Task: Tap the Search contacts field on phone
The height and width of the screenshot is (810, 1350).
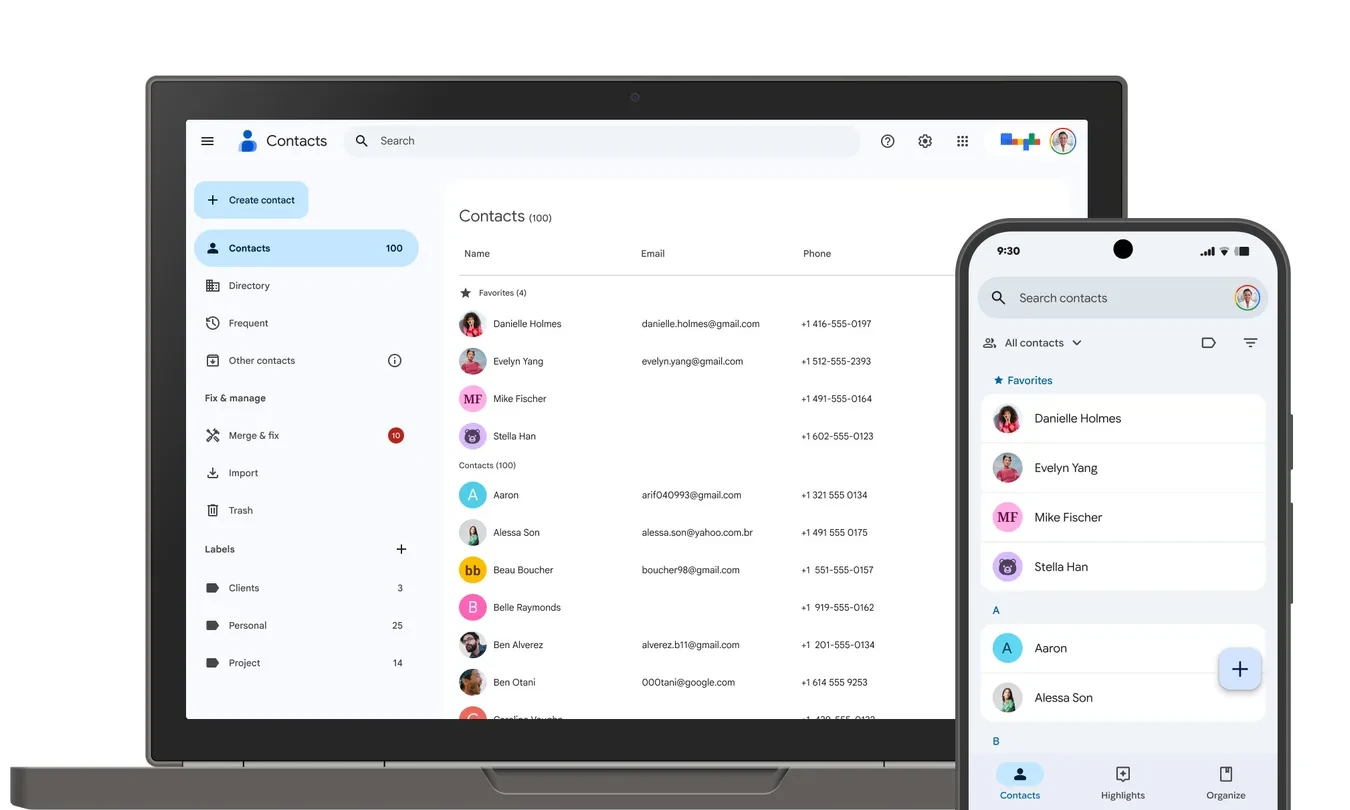Action: point(1123,298)
